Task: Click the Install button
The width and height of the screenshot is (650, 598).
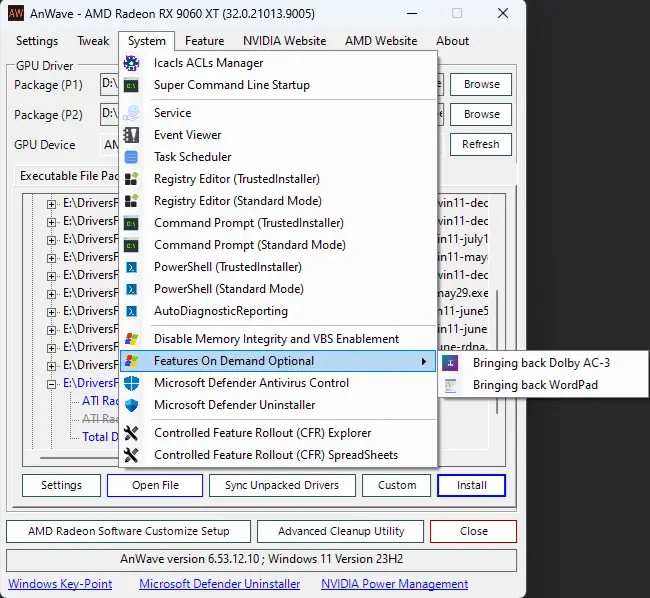Action: pyautogui.click(x=471, y=485)
